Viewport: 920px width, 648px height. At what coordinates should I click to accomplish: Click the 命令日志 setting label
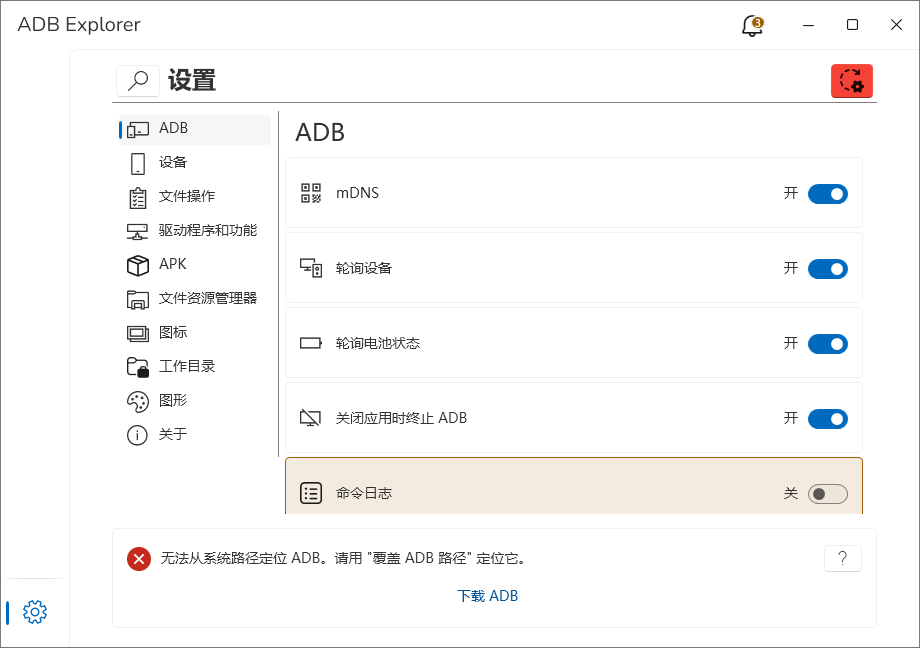[364, 493]
